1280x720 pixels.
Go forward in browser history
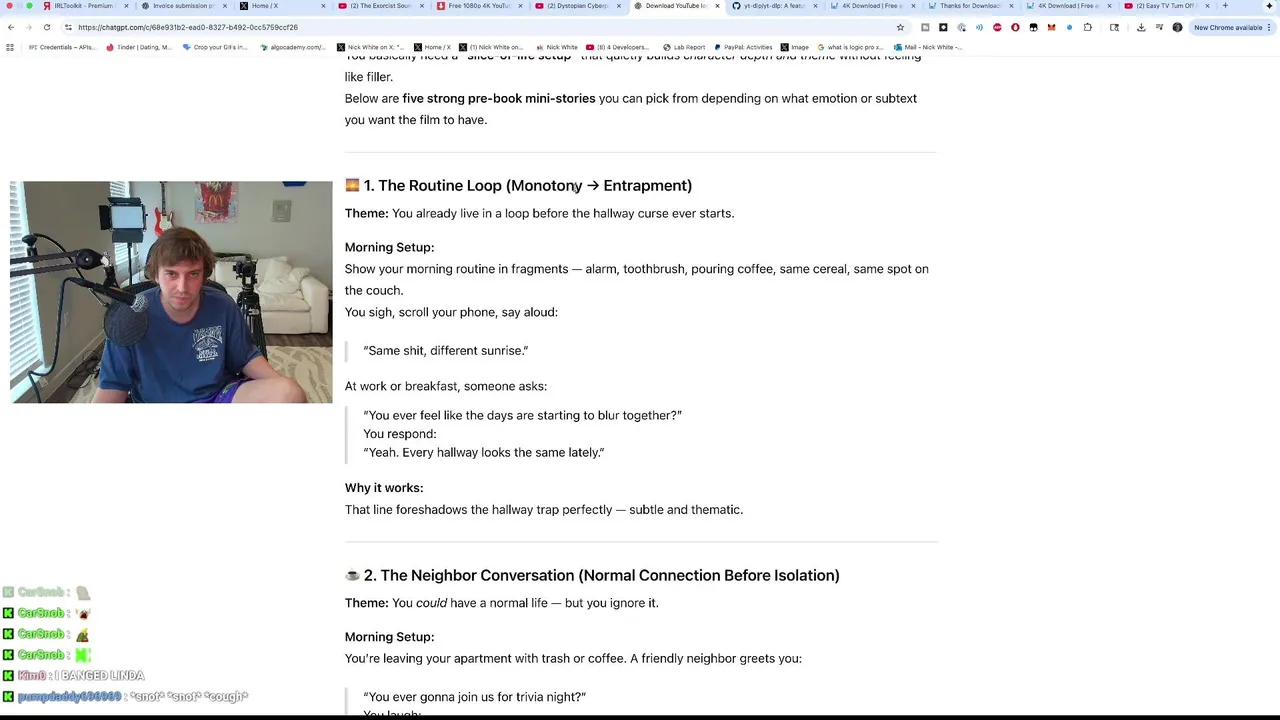(28, 27)
